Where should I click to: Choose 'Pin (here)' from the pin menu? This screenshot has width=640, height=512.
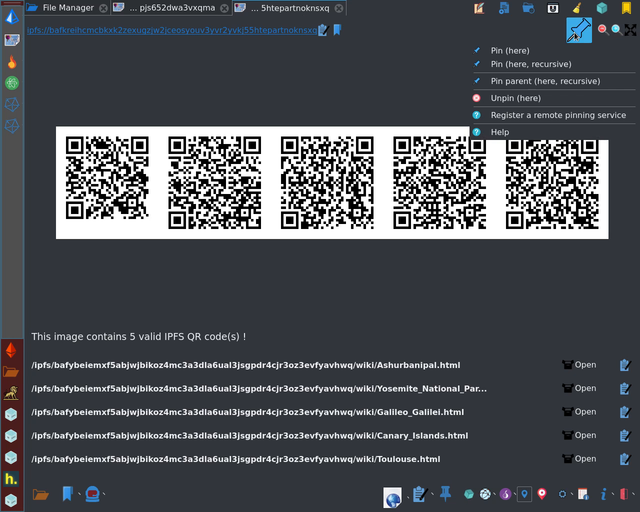(x=510, y=51)
